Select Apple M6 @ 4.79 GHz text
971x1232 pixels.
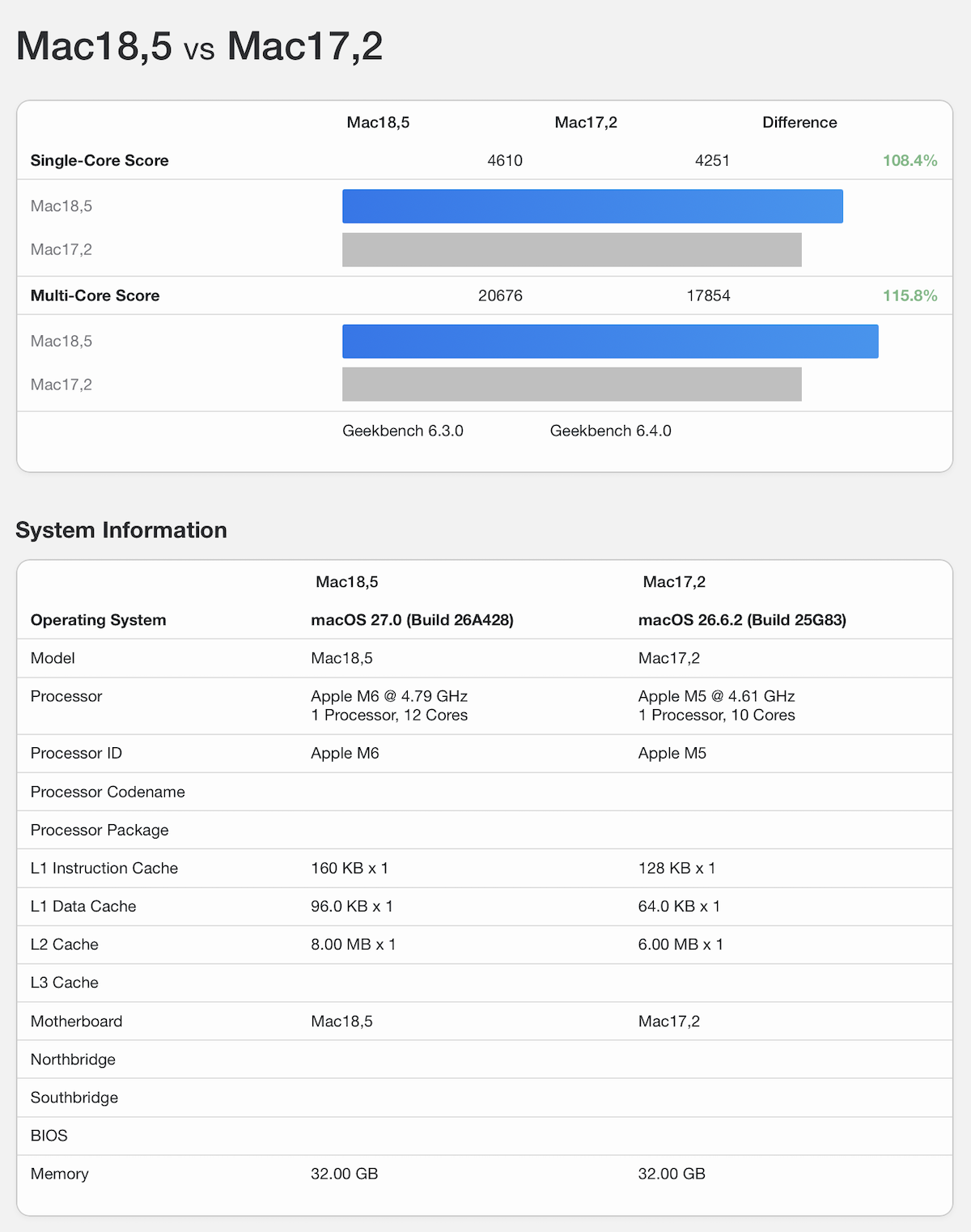tap(389, 696)
